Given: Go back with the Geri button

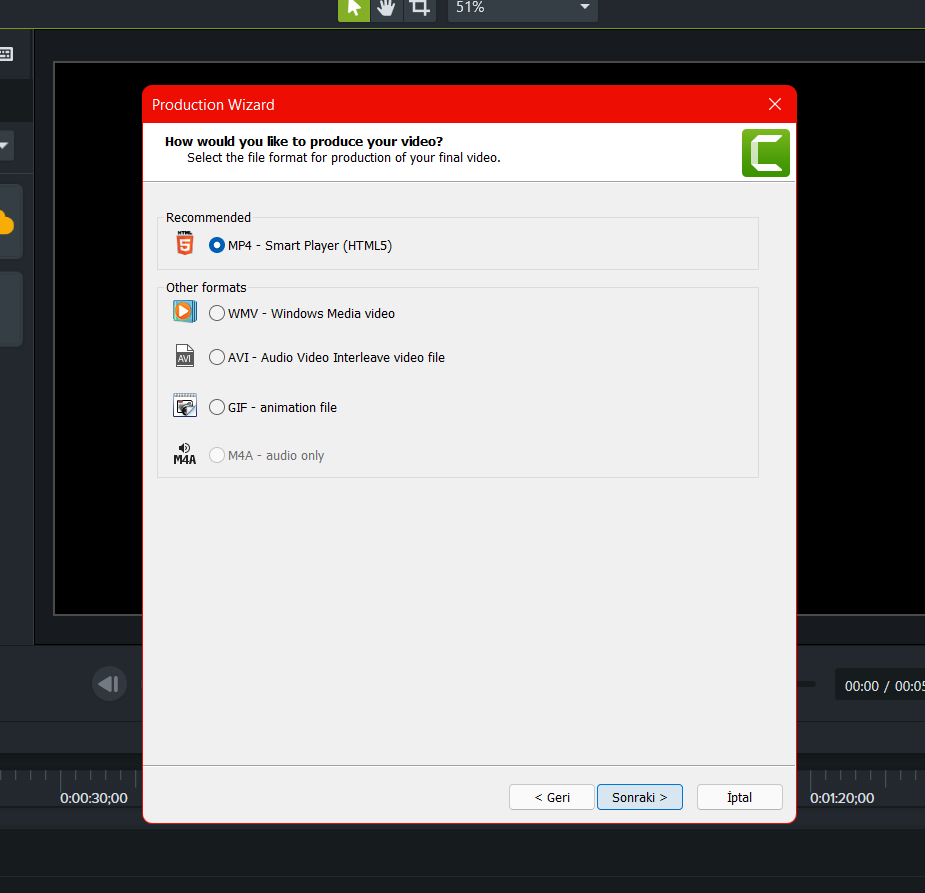Looking at the screenshot, I should [552, 797].
